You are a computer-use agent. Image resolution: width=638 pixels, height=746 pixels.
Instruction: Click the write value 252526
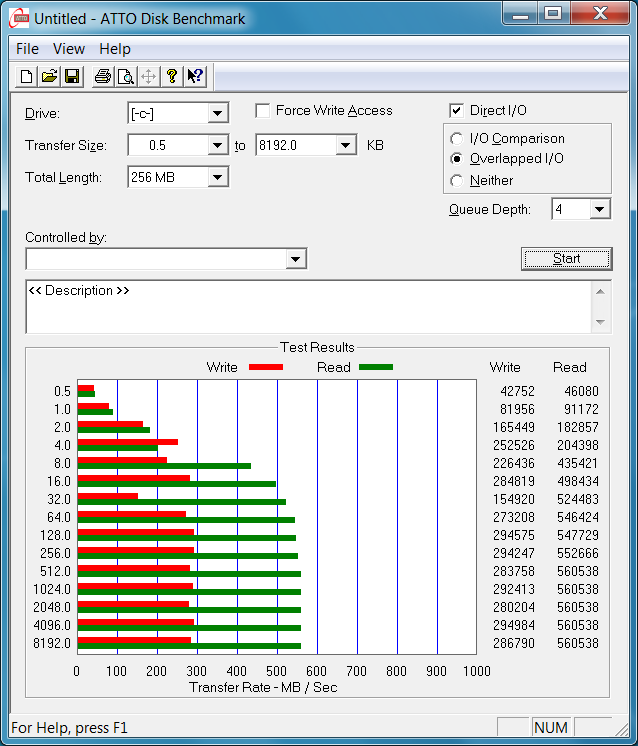point(514,445)
